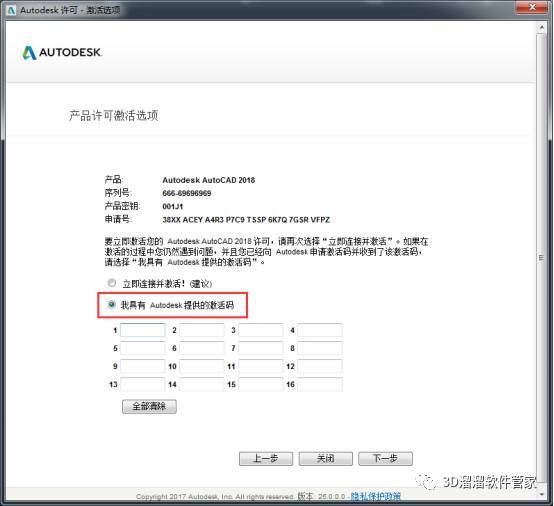554x506 pixels.
Task: Click activation code field 11
Action: [x=261, y=366]
